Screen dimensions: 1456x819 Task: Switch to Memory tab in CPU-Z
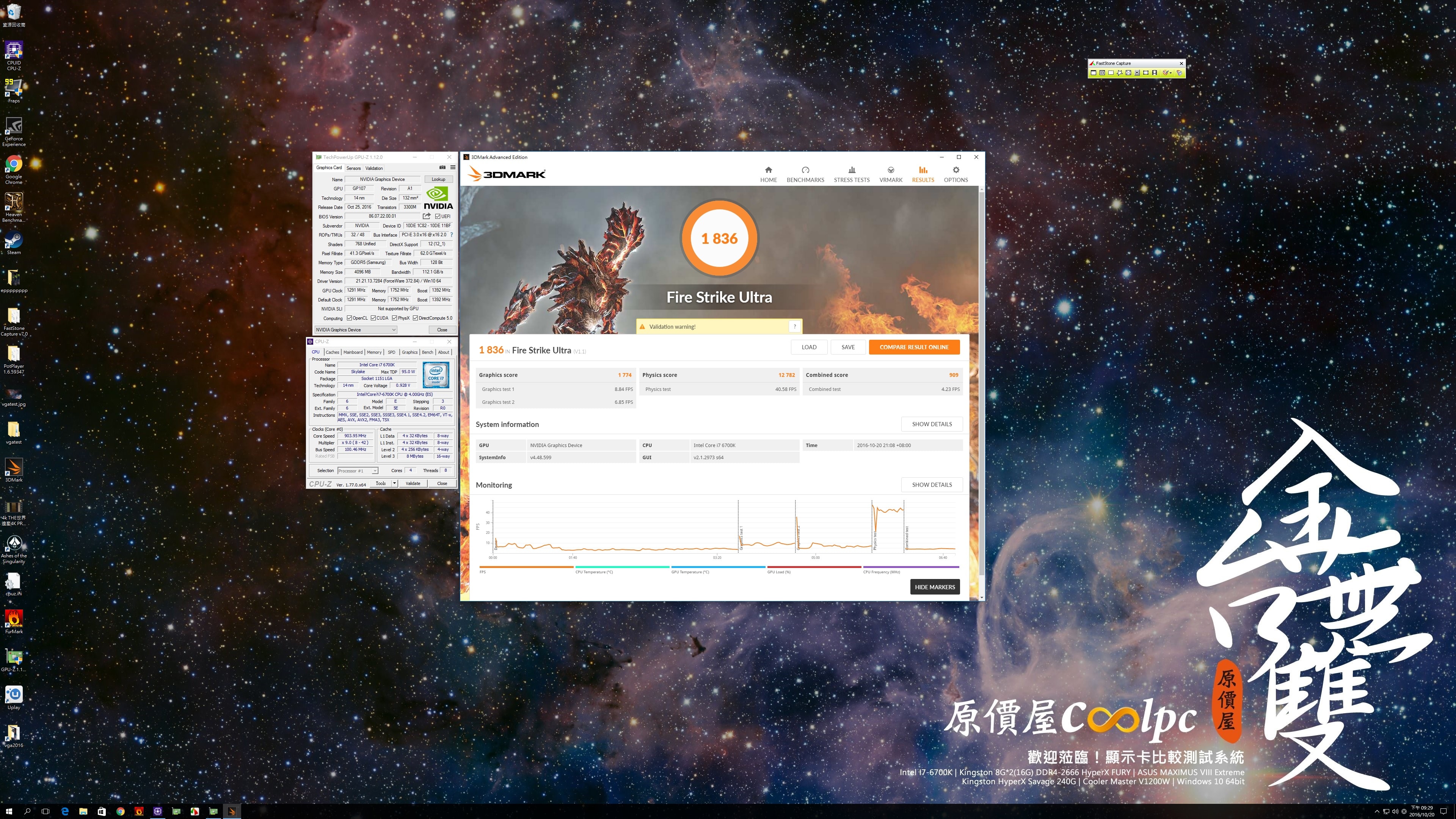(x=374, y=352)
